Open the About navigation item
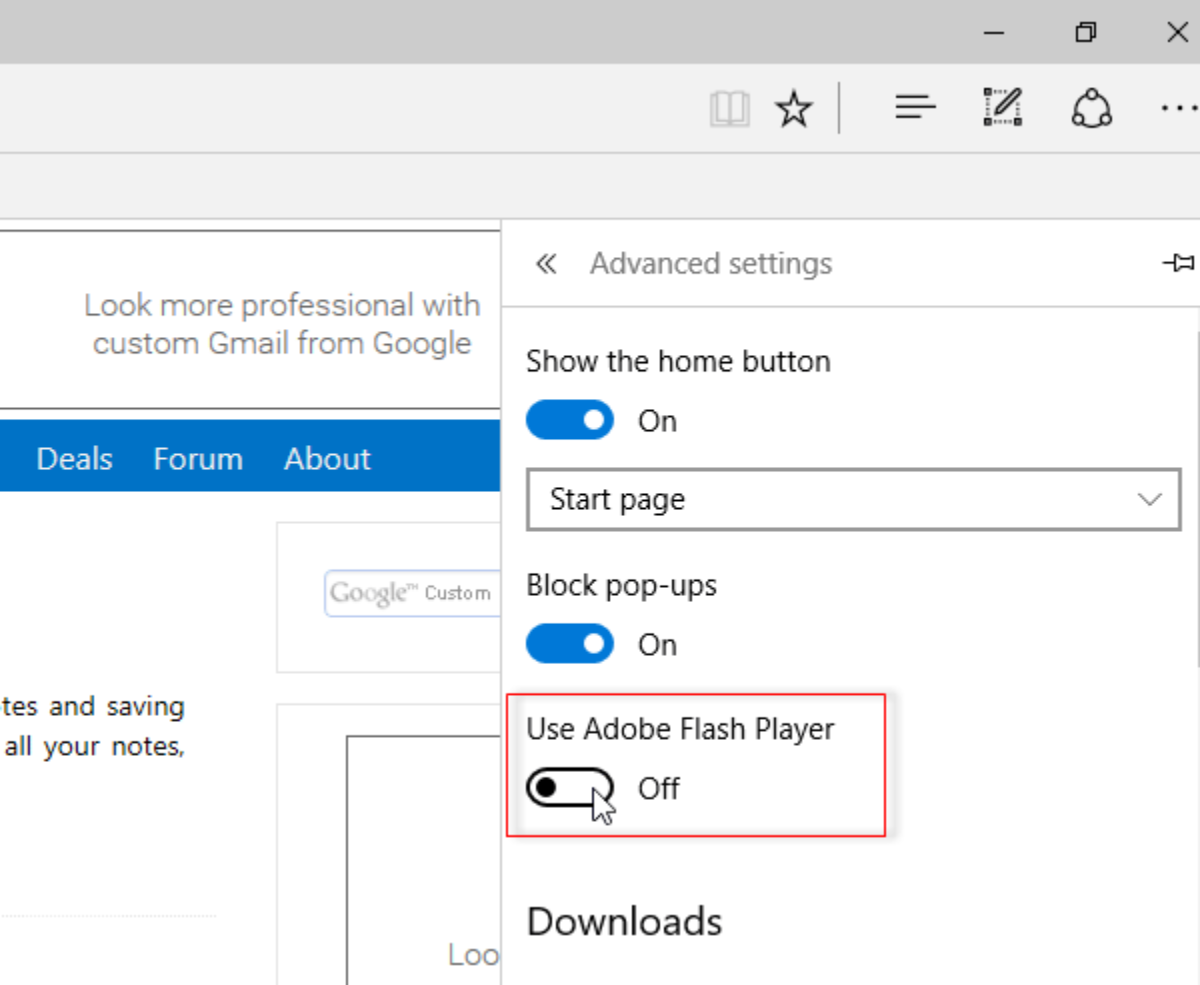The image size is (1200, 985). [x=327, y=459]
